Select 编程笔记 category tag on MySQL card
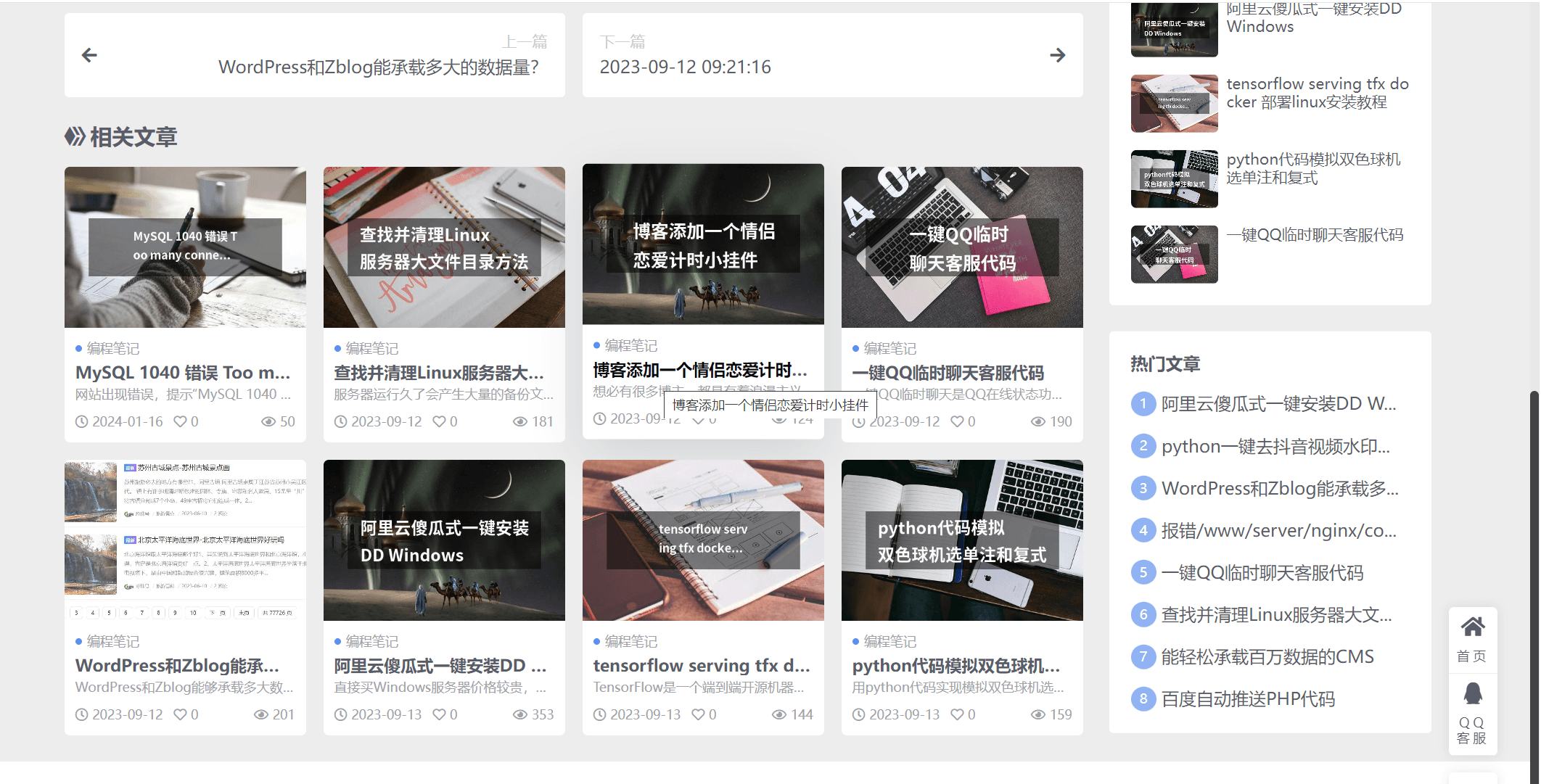1541x784 pixels. click(112, 349)
